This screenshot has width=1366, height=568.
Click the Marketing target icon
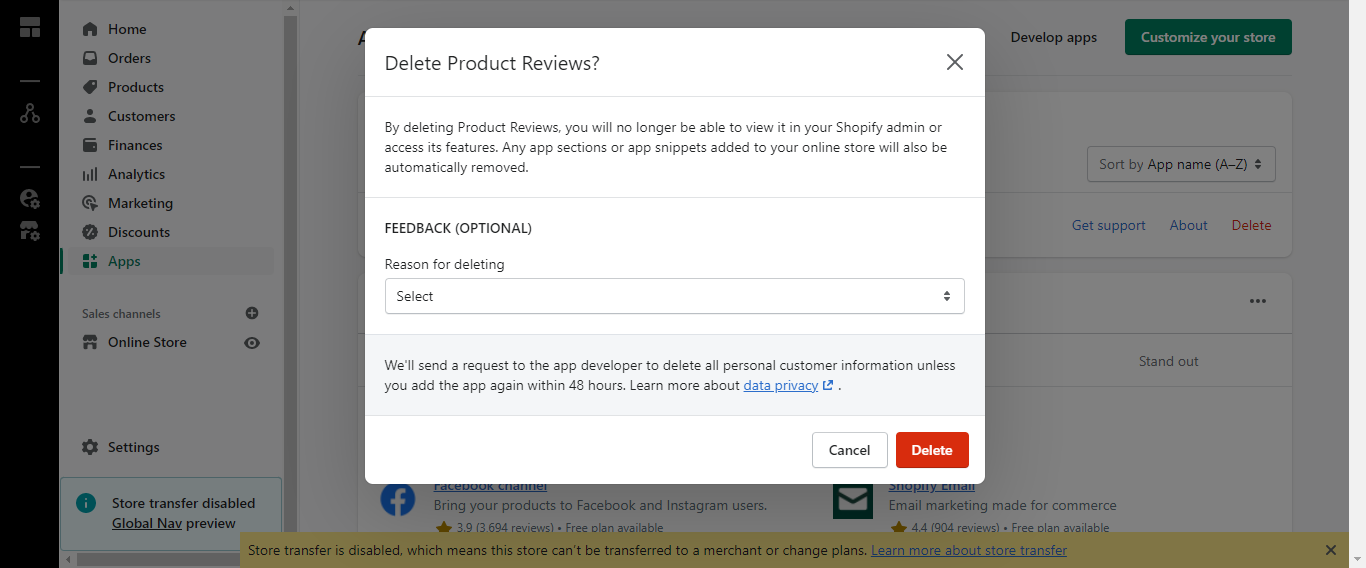(90, 203)
